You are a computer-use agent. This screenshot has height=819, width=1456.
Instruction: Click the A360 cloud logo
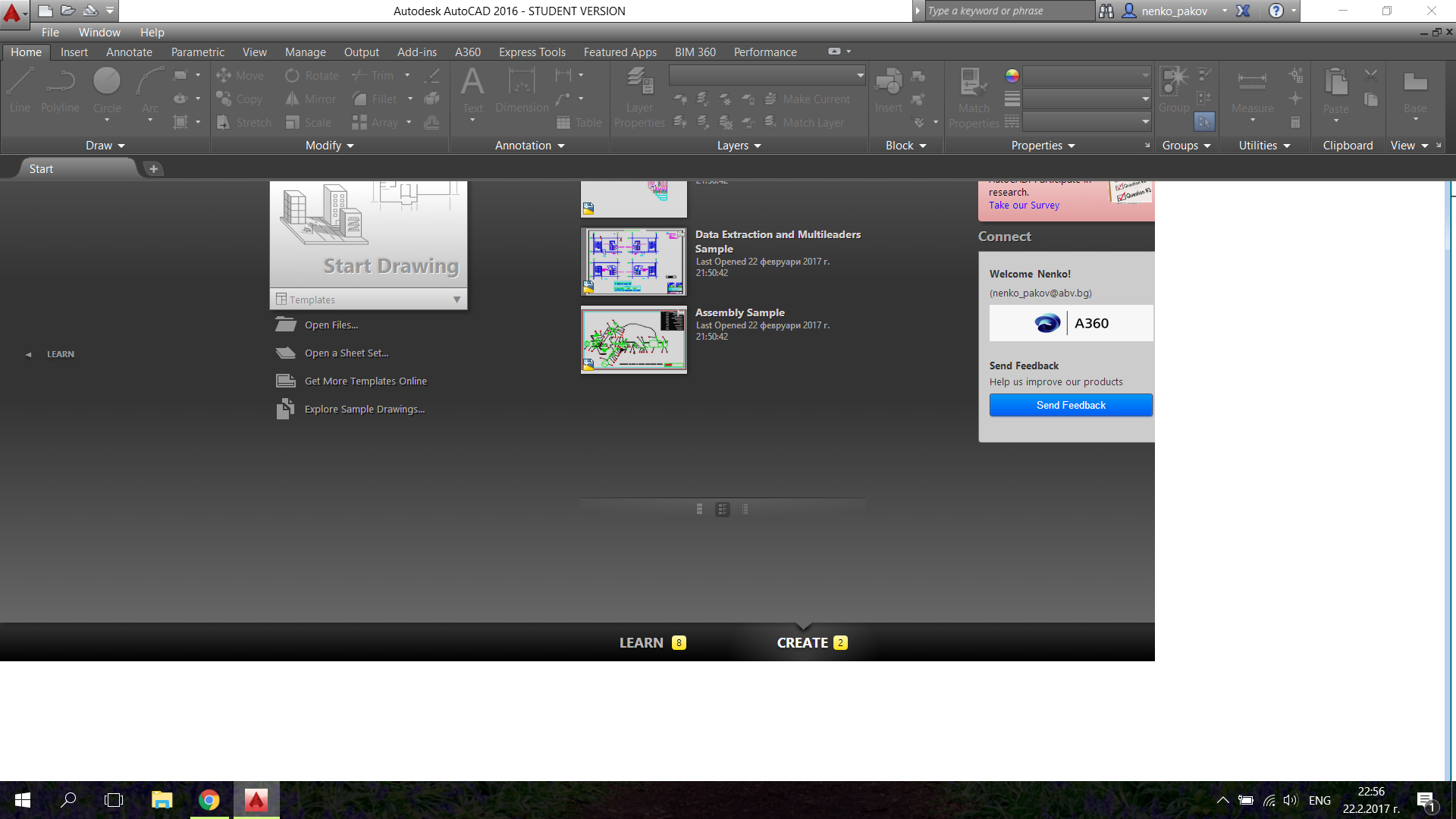coord(1047,323)
